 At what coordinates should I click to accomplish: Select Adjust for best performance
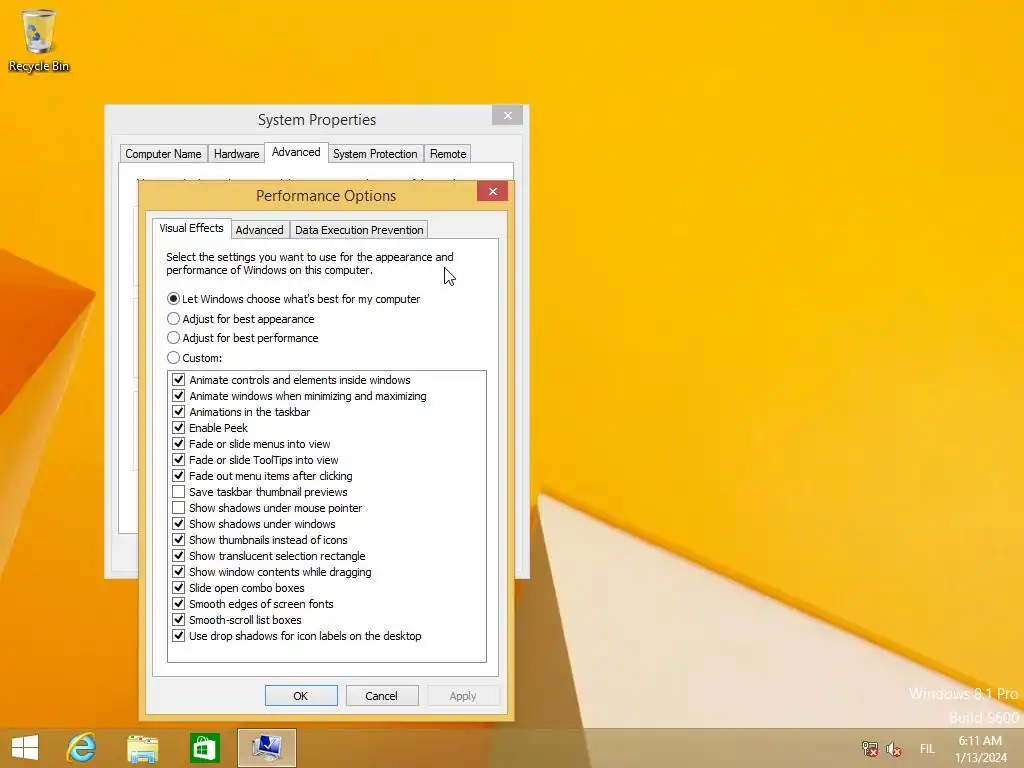pos(242,338)
